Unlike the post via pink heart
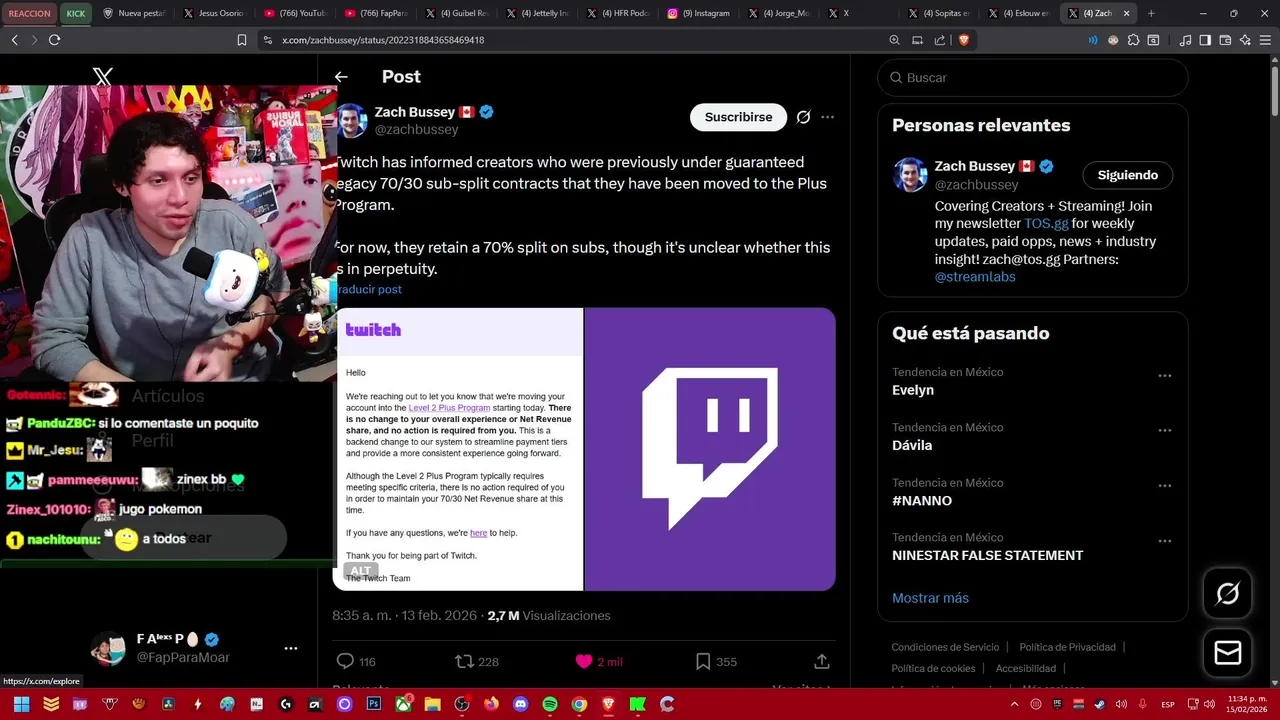 (x=584, y=661)
